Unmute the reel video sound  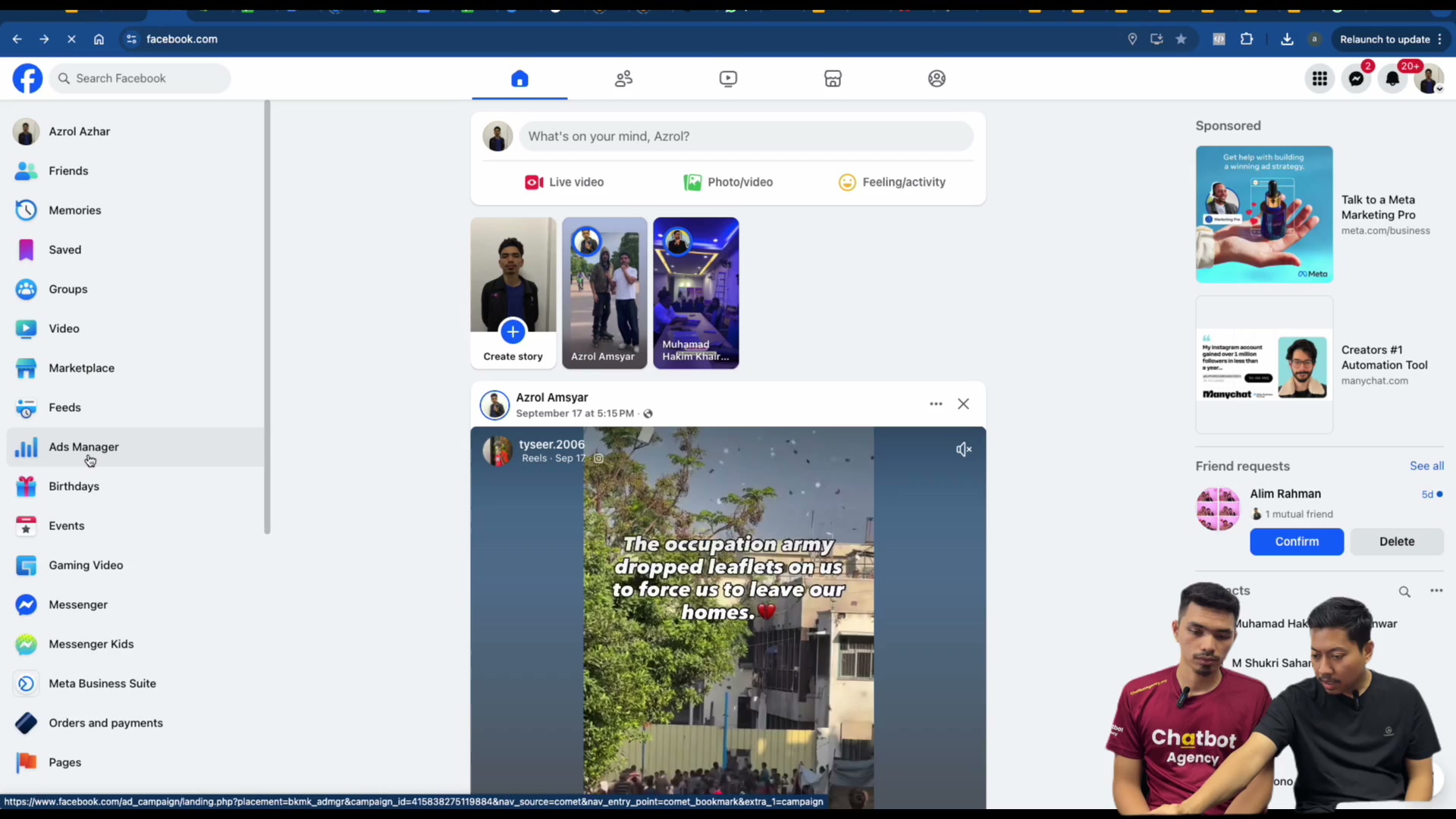(963, 450)
